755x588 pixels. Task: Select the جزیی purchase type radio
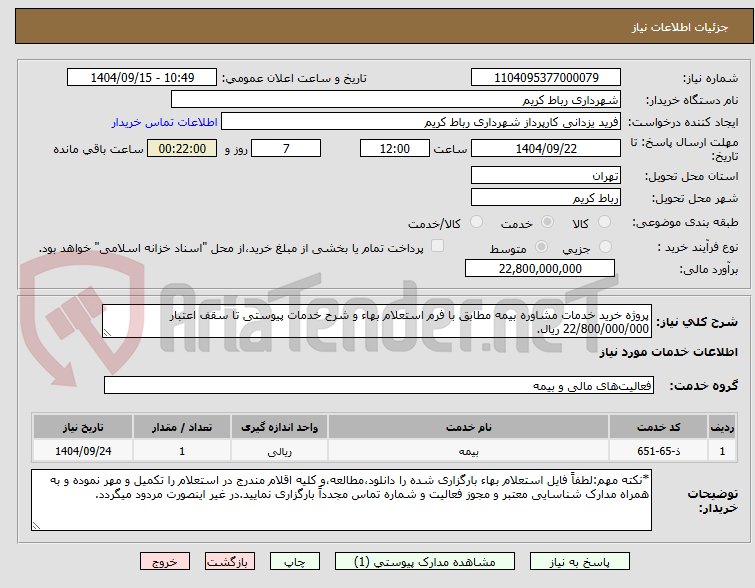[x=605, y=247]
